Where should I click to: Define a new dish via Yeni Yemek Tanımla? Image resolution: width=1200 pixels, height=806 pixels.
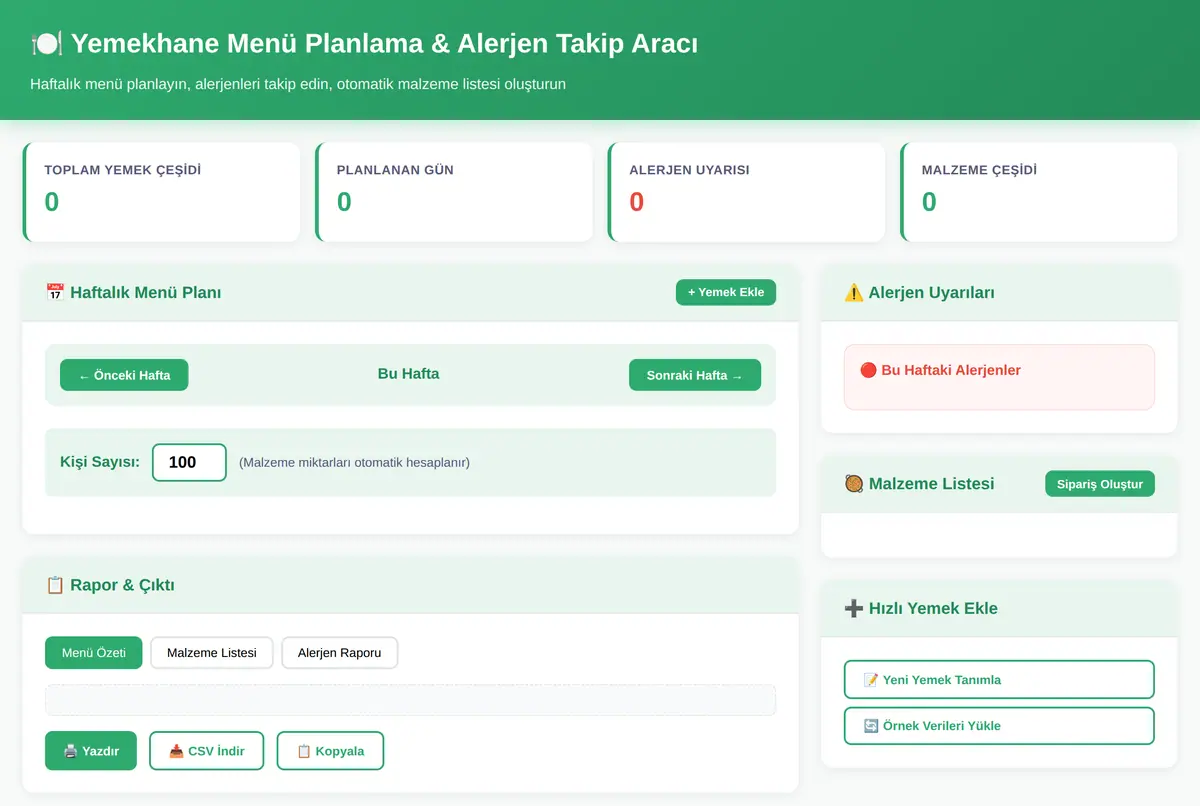(x=999, y=679)
